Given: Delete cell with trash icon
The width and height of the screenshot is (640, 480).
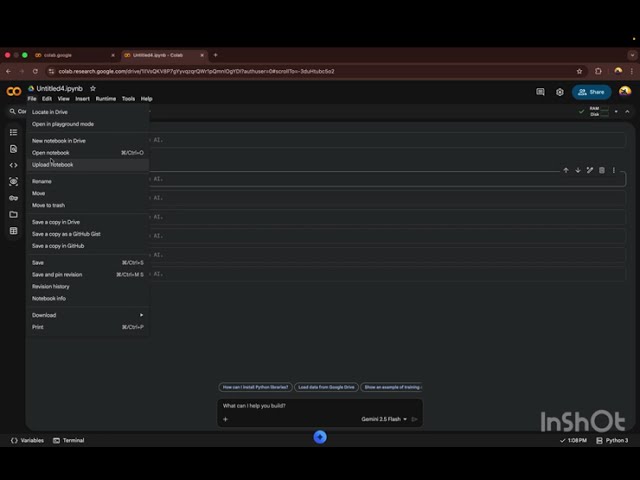Looking at the screenshot, I should (602, 170).
